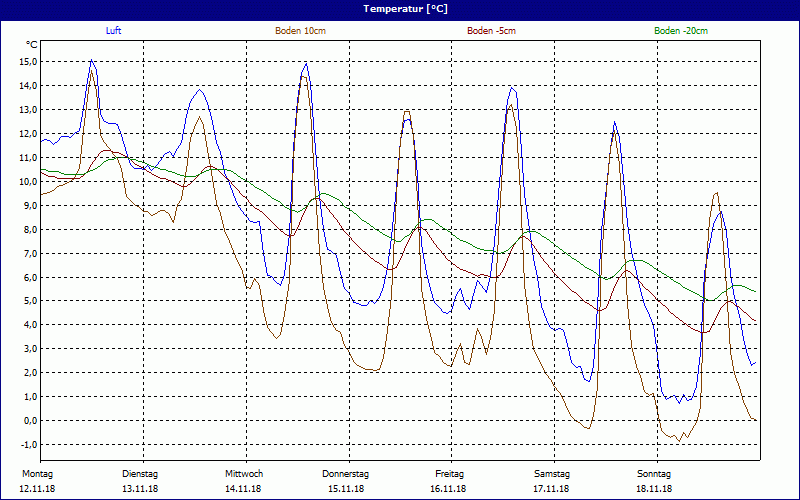Click the 16.11.18 date label
Image resolution: width=800 pixels, height=500 pixels.
coord(448,489)
